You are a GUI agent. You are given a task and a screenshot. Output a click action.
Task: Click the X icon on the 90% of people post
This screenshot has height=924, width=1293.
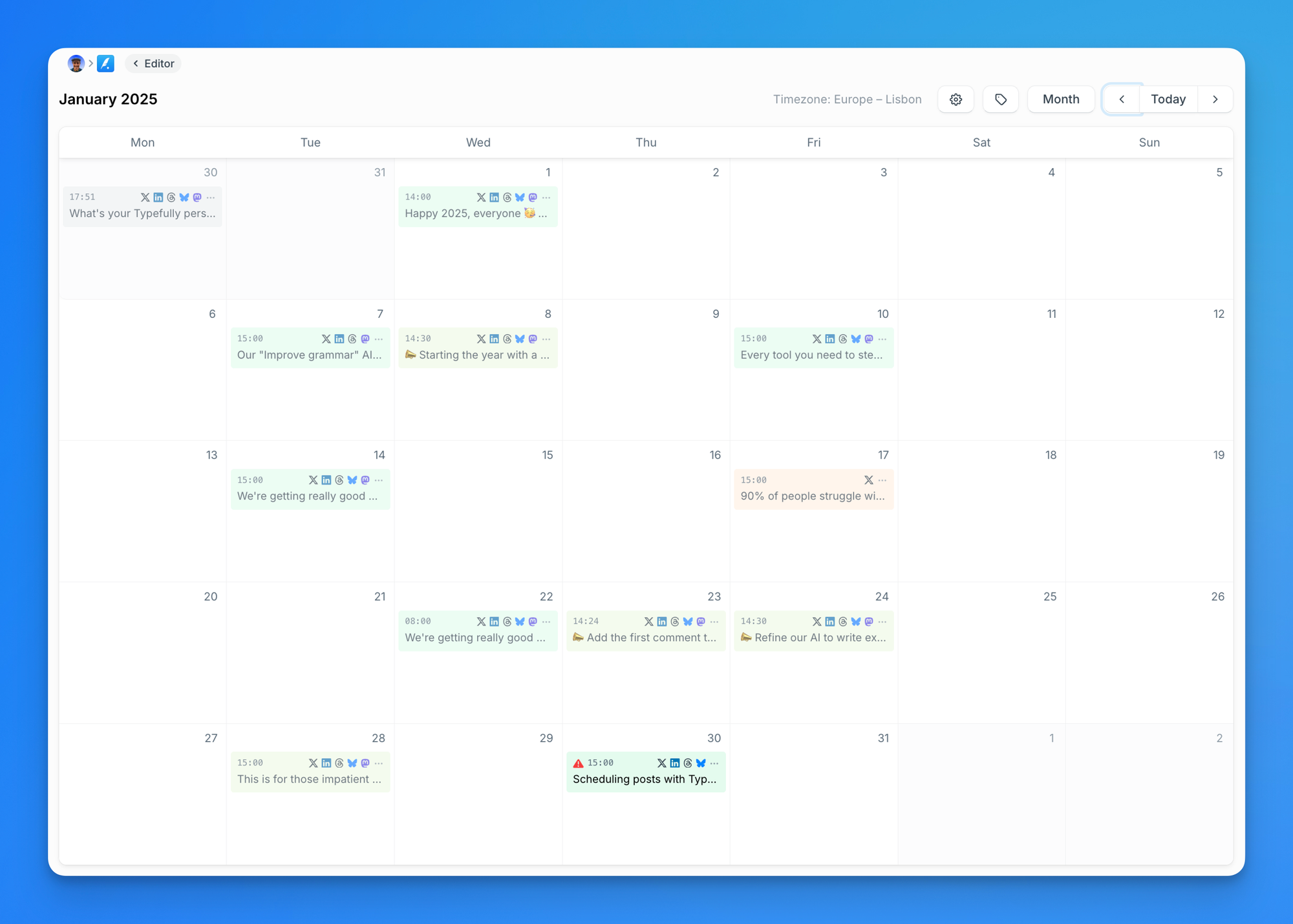[x=868, y=479]
